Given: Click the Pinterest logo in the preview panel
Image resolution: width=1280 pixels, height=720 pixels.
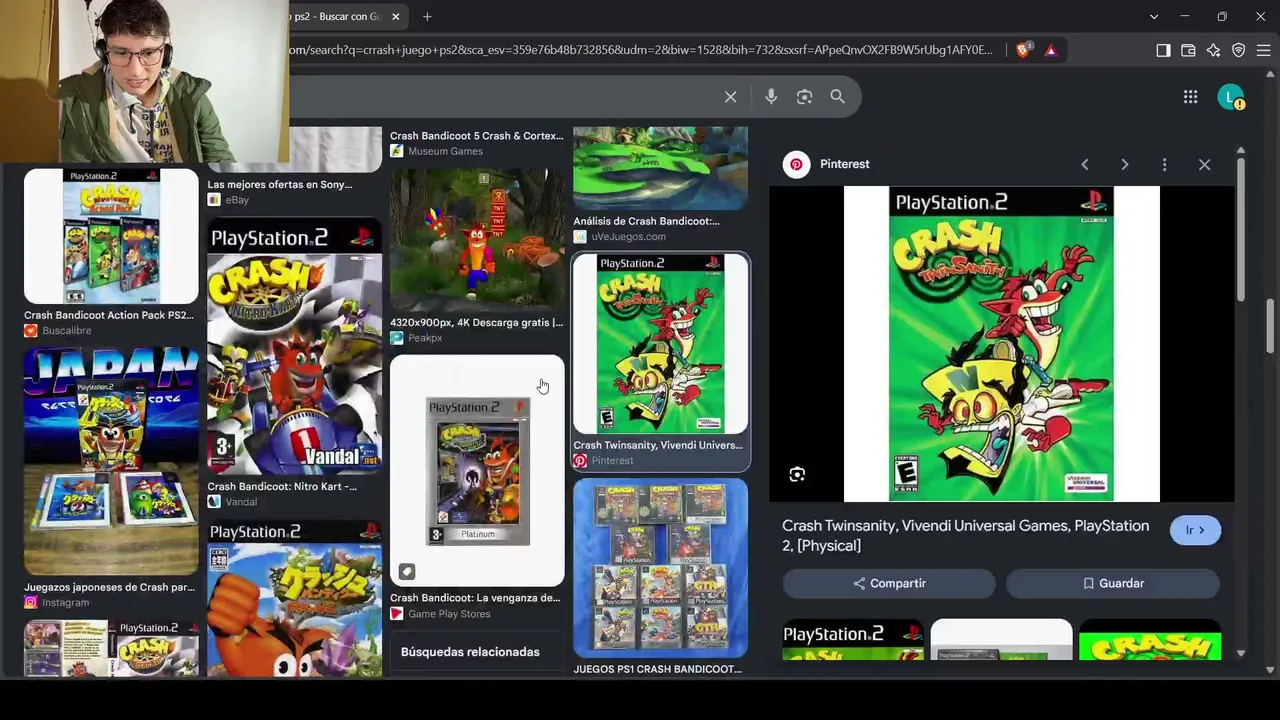Looking at the screenshot, I should pyautogui.click(x=796, y=165).
